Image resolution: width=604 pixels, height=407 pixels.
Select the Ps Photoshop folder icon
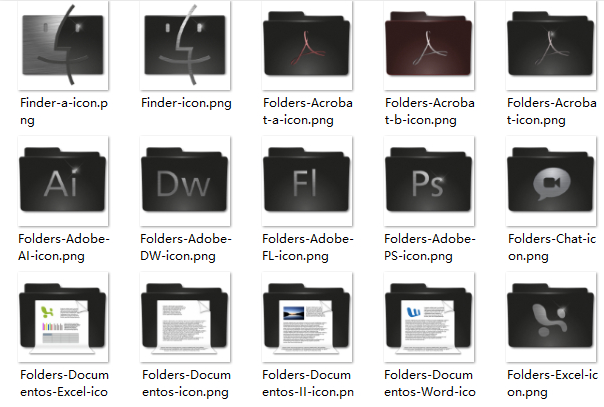429,181
